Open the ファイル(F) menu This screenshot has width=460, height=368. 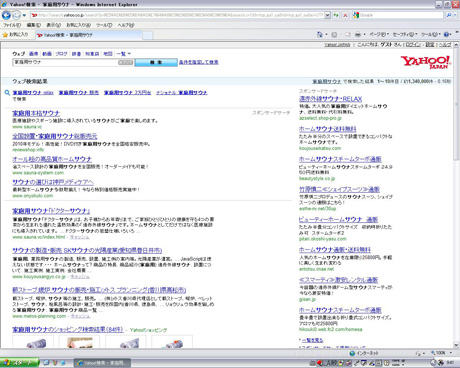(12, 25)
